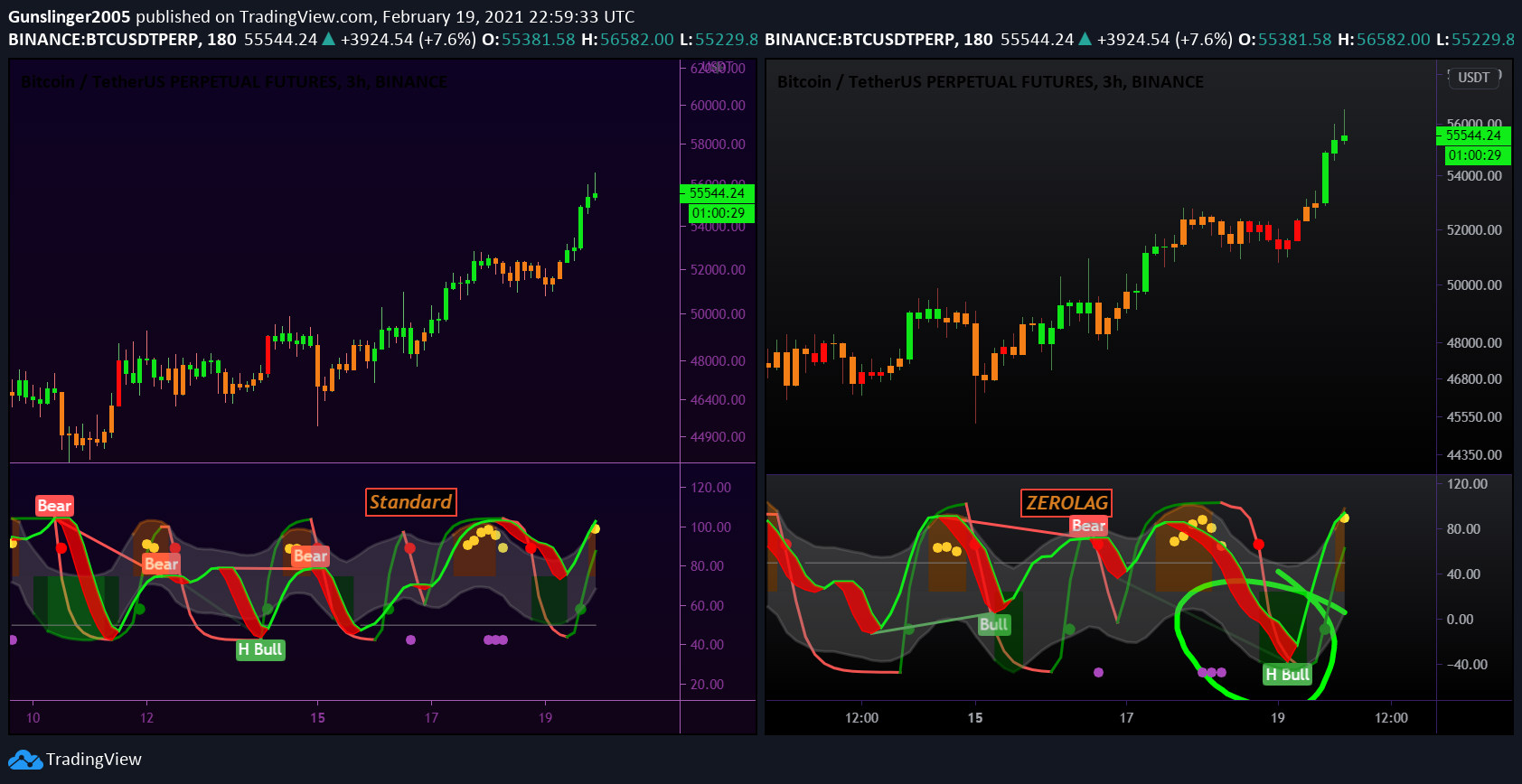Click 46400.00 on the left price axis
The height and width of the screenshot is (784, 1522).
tap(718, 400)
